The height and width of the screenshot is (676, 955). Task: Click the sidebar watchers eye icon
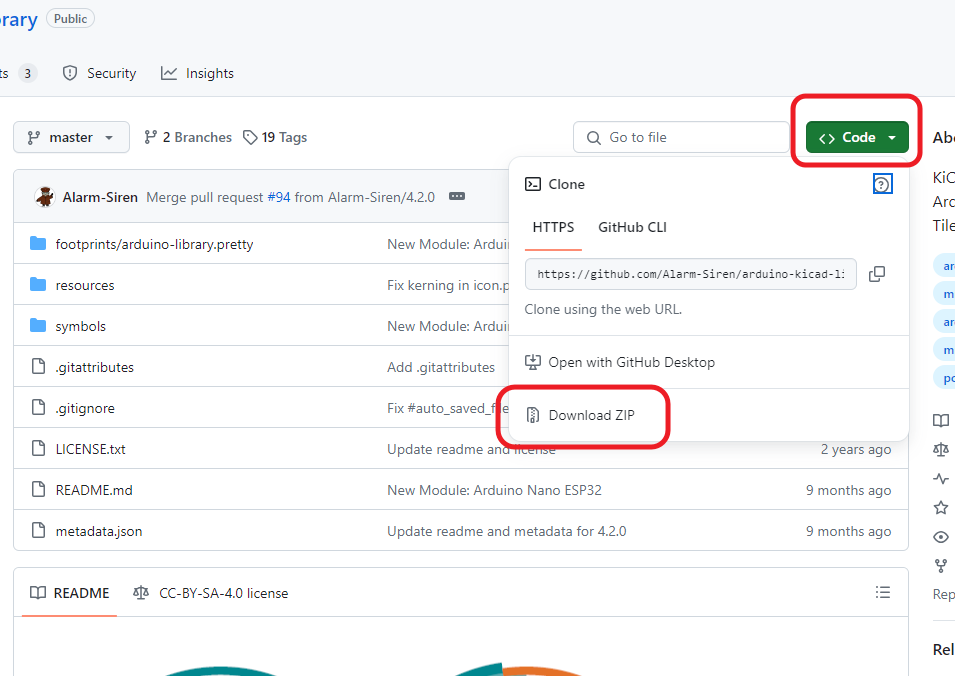941,537
